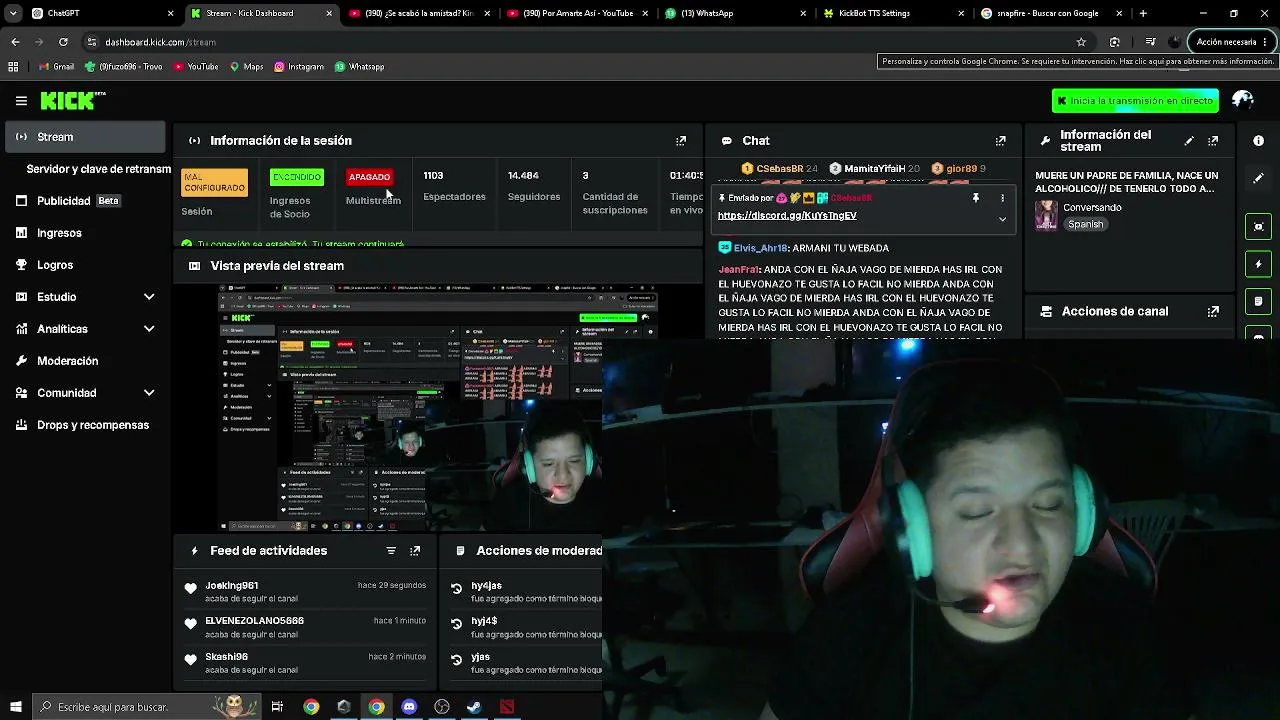Open Discord from the taskbar
1280x720 pixels.
coord(409,707)
